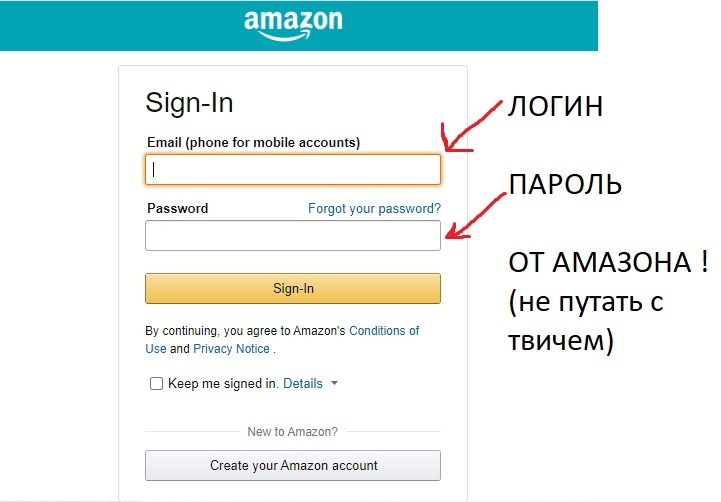Screen dimensions: 721x502
Task: Click the red arrow pointing to email field
Action: tap(471, 126)
